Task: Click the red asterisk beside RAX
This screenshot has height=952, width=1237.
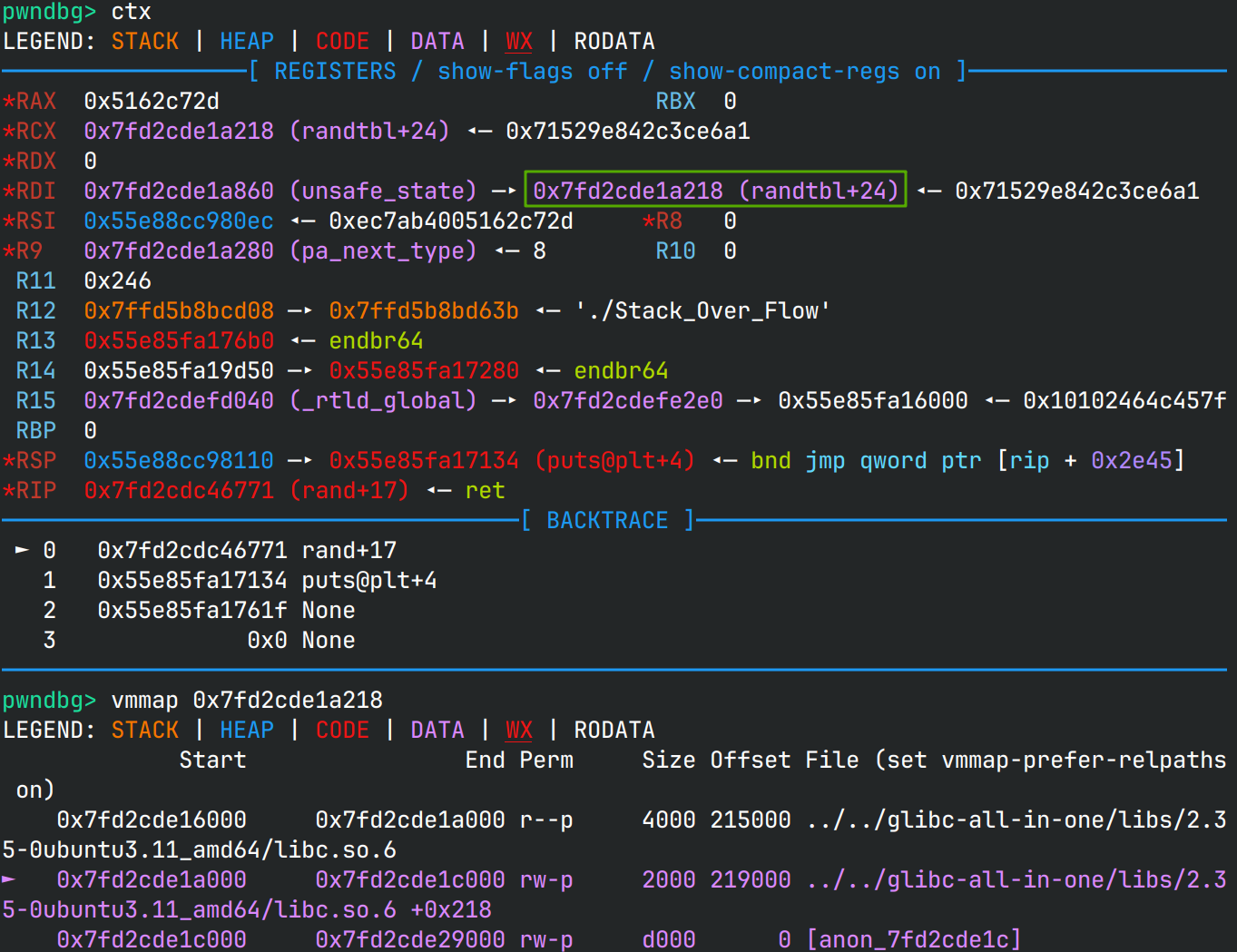Action: click(x=8, y=101)
